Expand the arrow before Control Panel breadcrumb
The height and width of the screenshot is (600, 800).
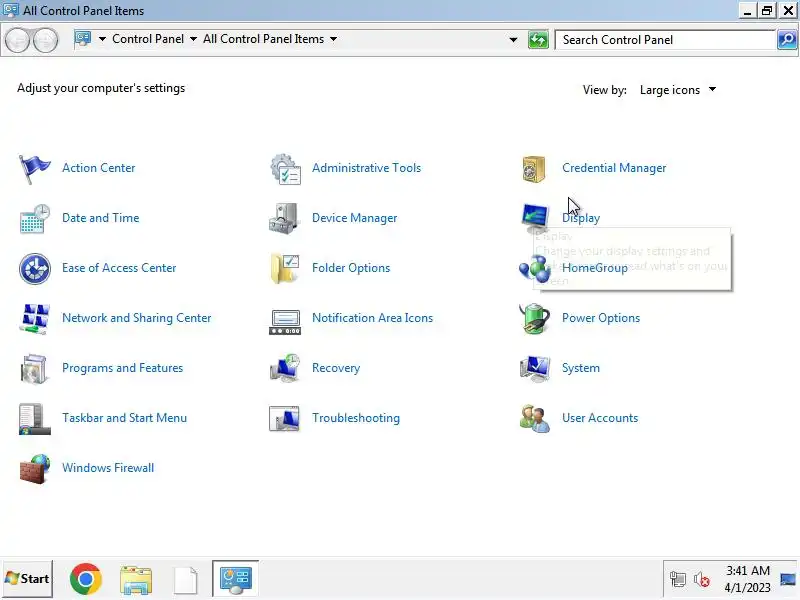pos(102,39)
